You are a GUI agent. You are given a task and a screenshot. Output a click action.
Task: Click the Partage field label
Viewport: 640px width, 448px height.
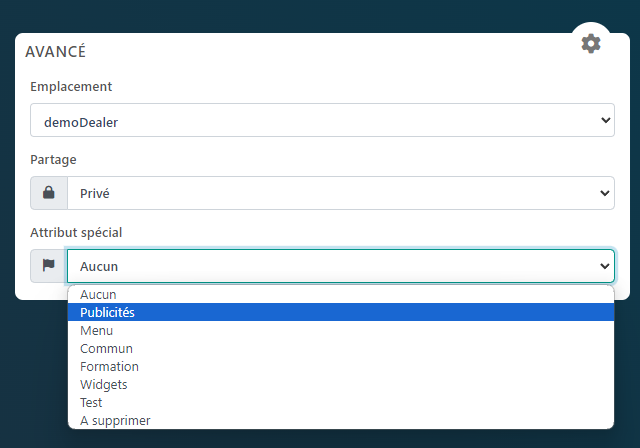(x=53, y=159)
